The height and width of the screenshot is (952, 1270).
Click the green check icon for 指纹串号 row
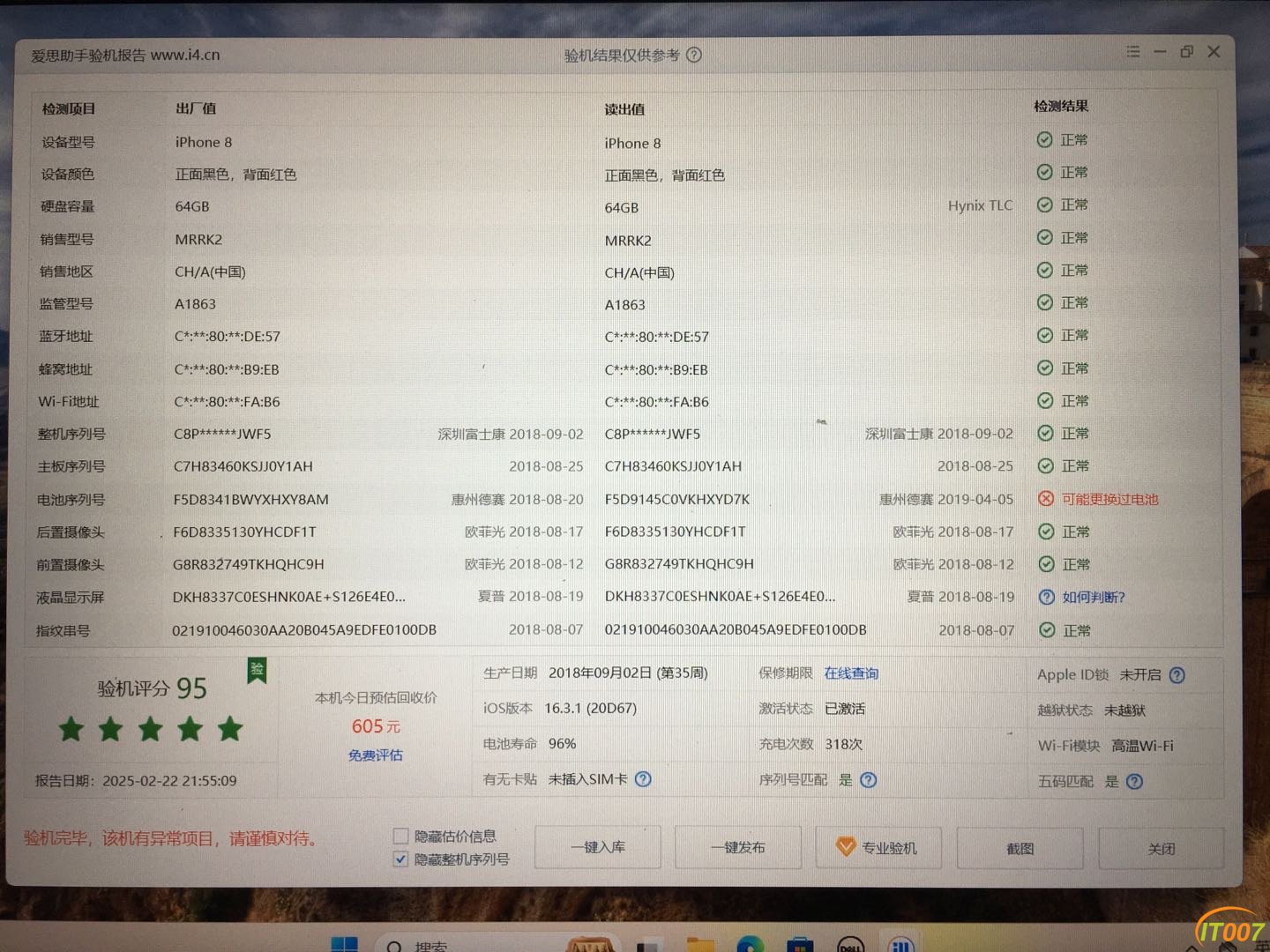point(1047,630)
